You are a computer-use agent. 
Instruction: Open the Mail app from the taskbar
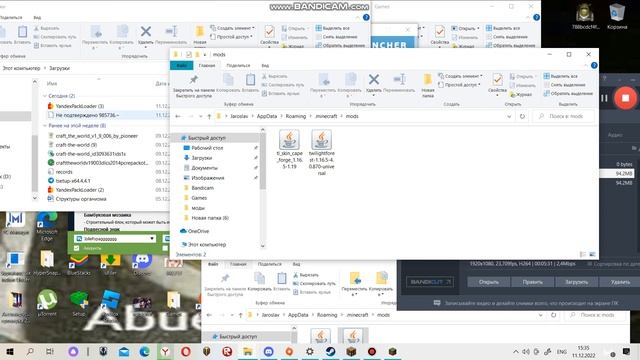pos(124,351)
